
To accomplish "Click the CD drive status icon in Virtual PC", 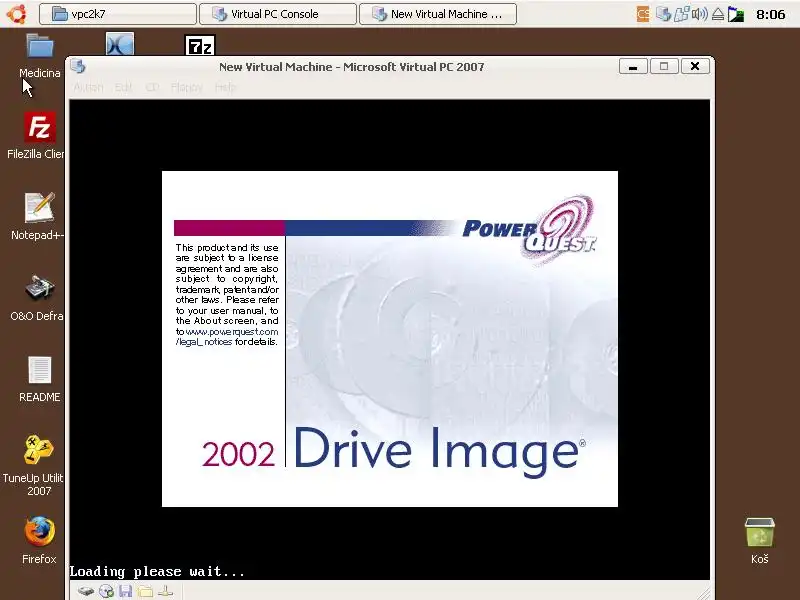I will [x=106, y=591].
